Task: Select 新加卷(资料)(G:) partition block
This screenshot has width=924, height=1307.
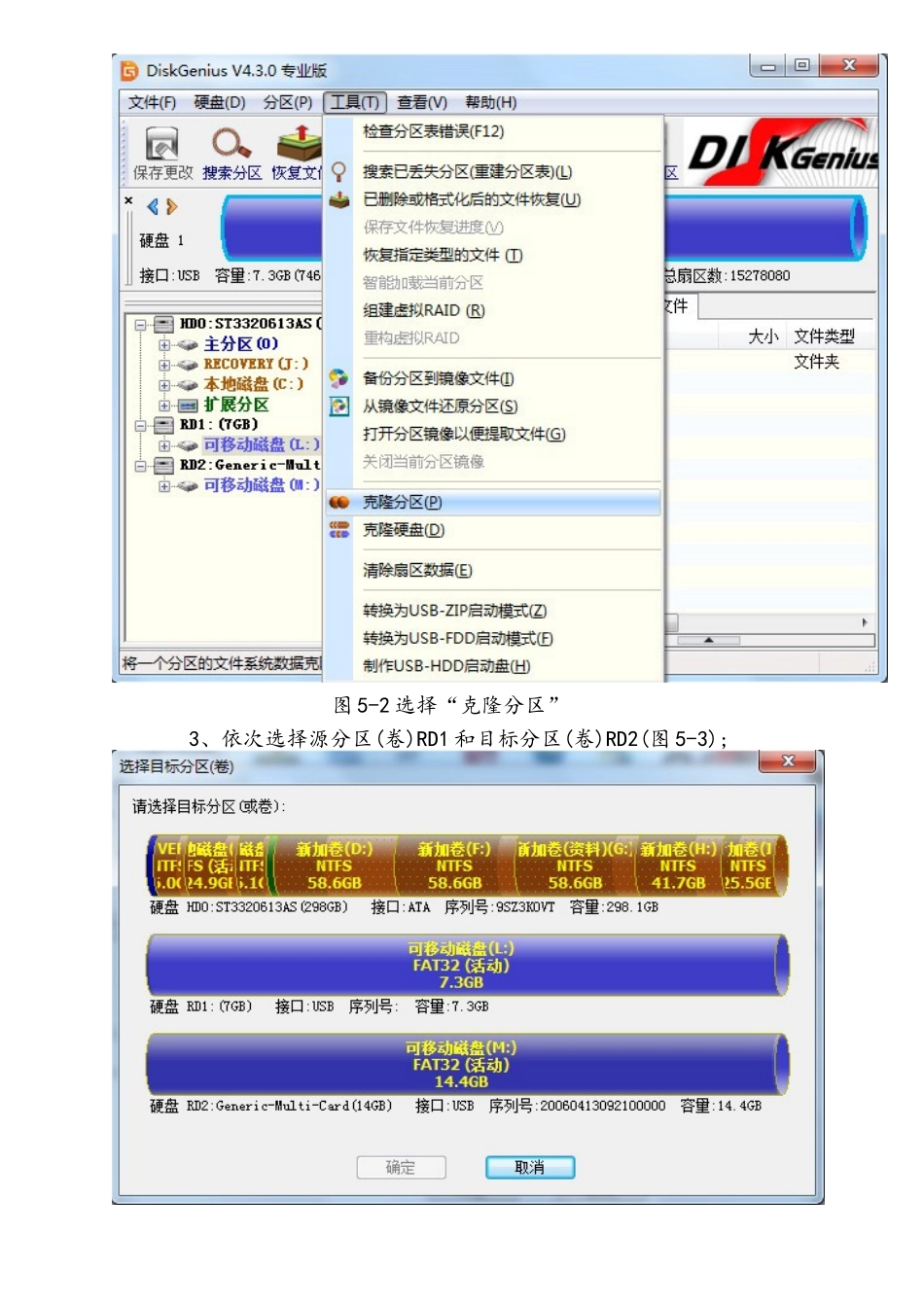Action: click(x=575, y=865)
